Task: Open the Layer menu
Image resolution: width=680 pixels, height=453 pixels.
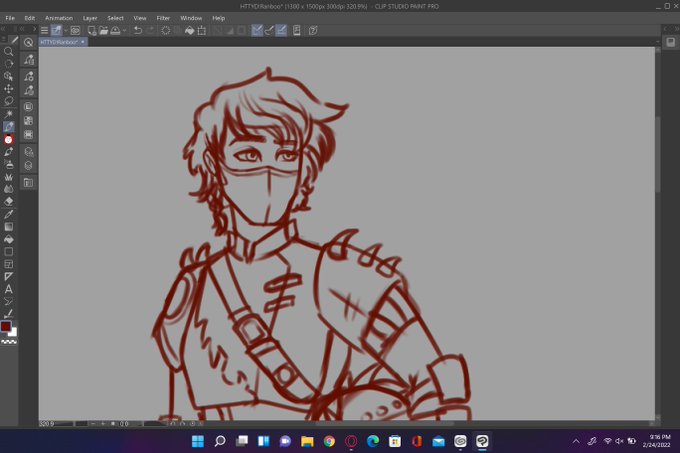Action: (x=90, y=18)
